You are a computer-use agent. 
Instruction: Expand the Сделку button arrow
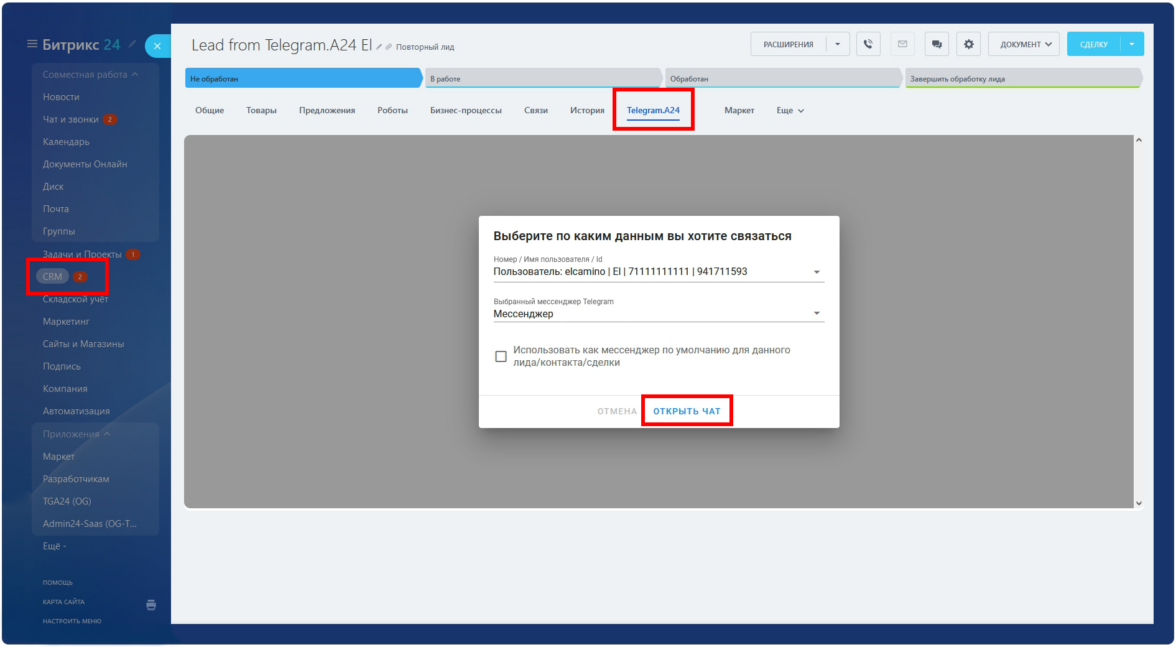[1131, 44]
